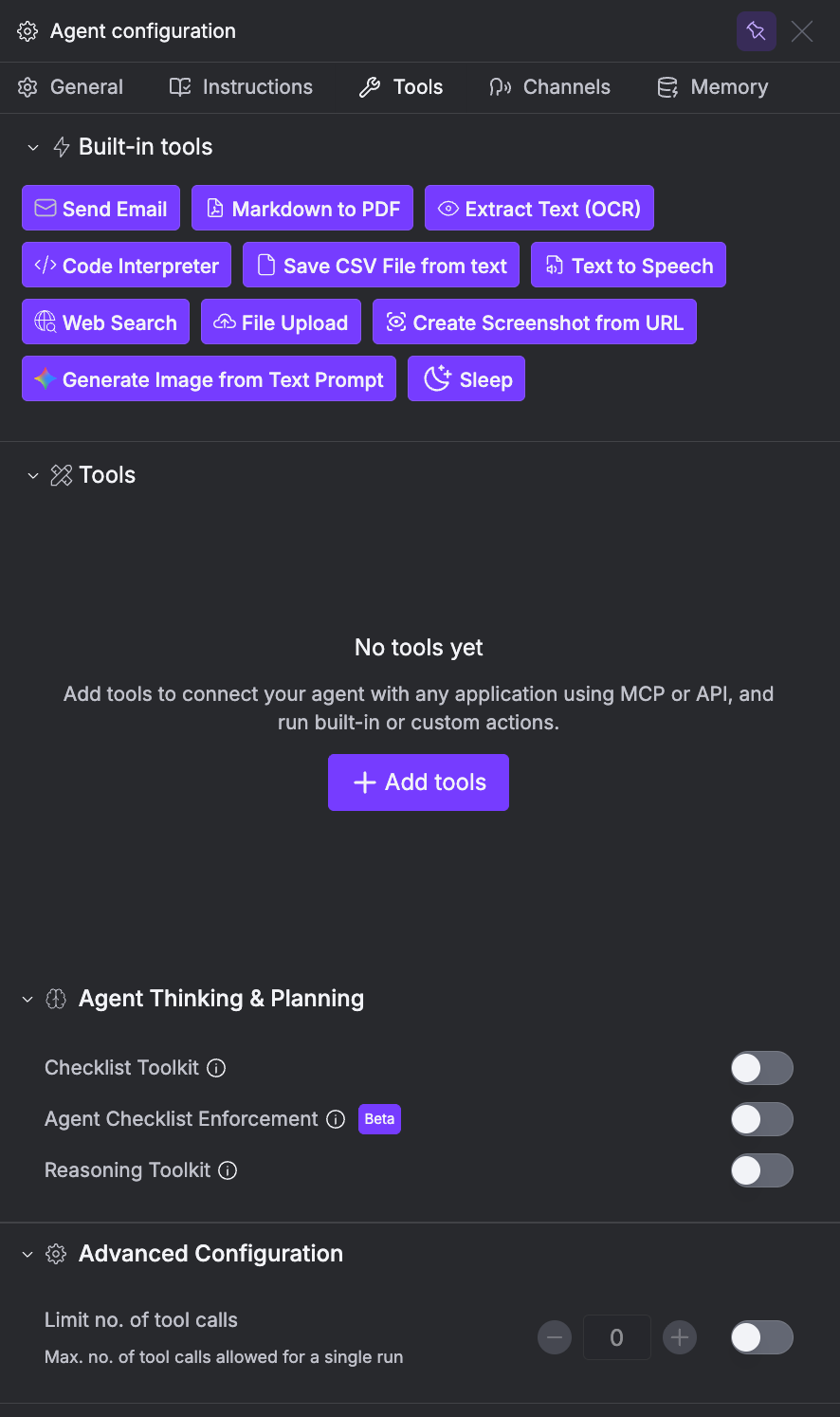840x1417 pixels.
Task: Select the Save CSV File from text tool
Action: pos(380,266)
